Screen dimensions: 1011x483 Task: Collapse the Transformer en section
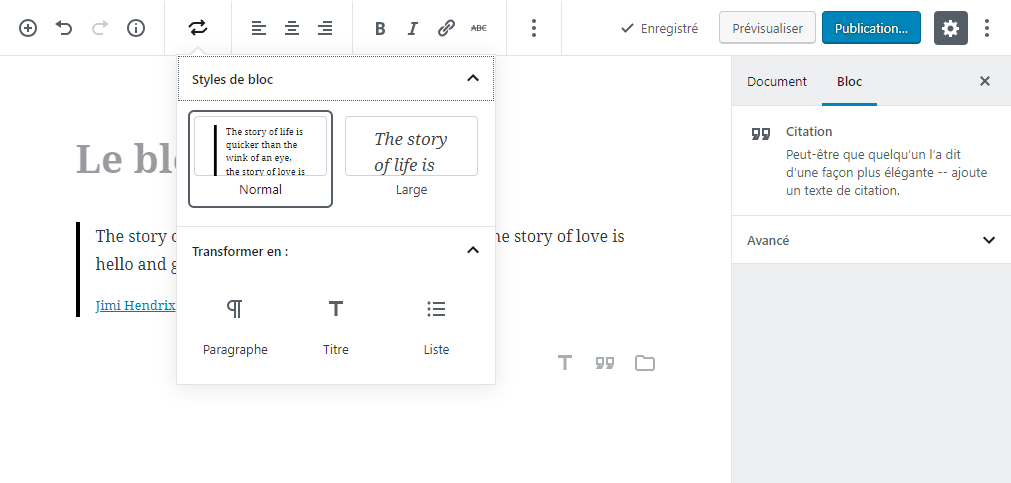coord(473,251)
